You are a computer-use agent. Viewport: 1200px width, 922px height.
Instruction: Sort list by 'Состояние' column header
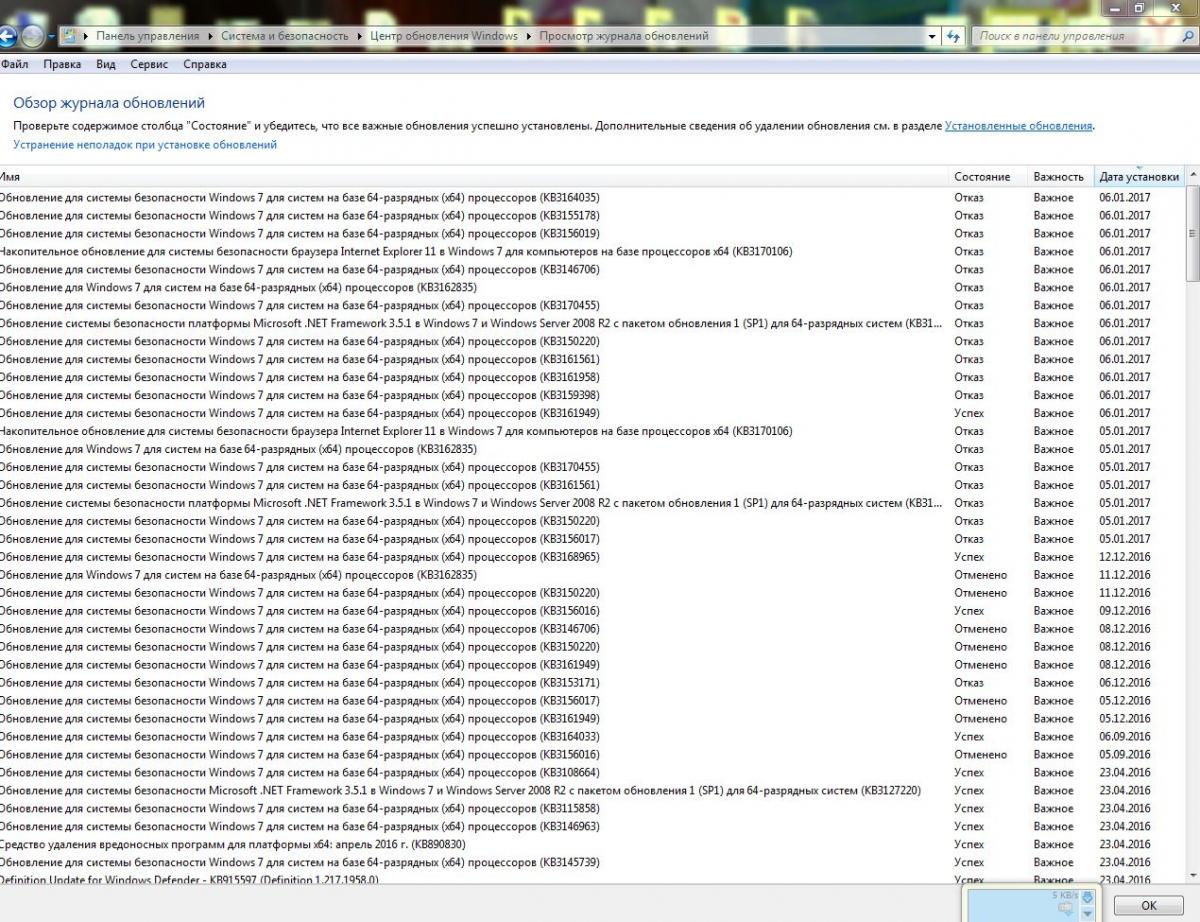(981, 177)
